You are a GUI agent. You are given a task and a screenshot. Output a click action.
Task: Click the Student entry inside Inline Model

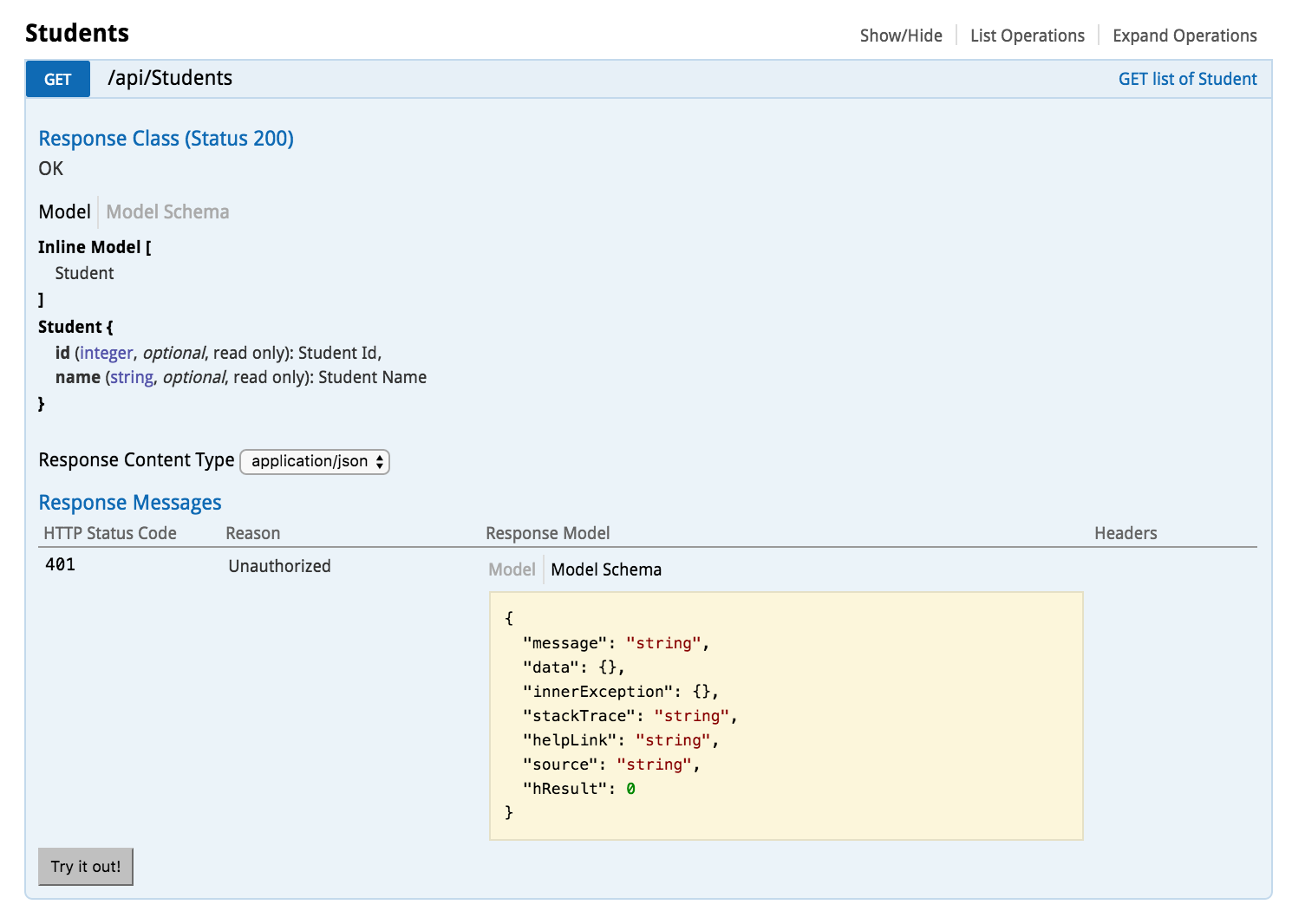click(84, 273)
